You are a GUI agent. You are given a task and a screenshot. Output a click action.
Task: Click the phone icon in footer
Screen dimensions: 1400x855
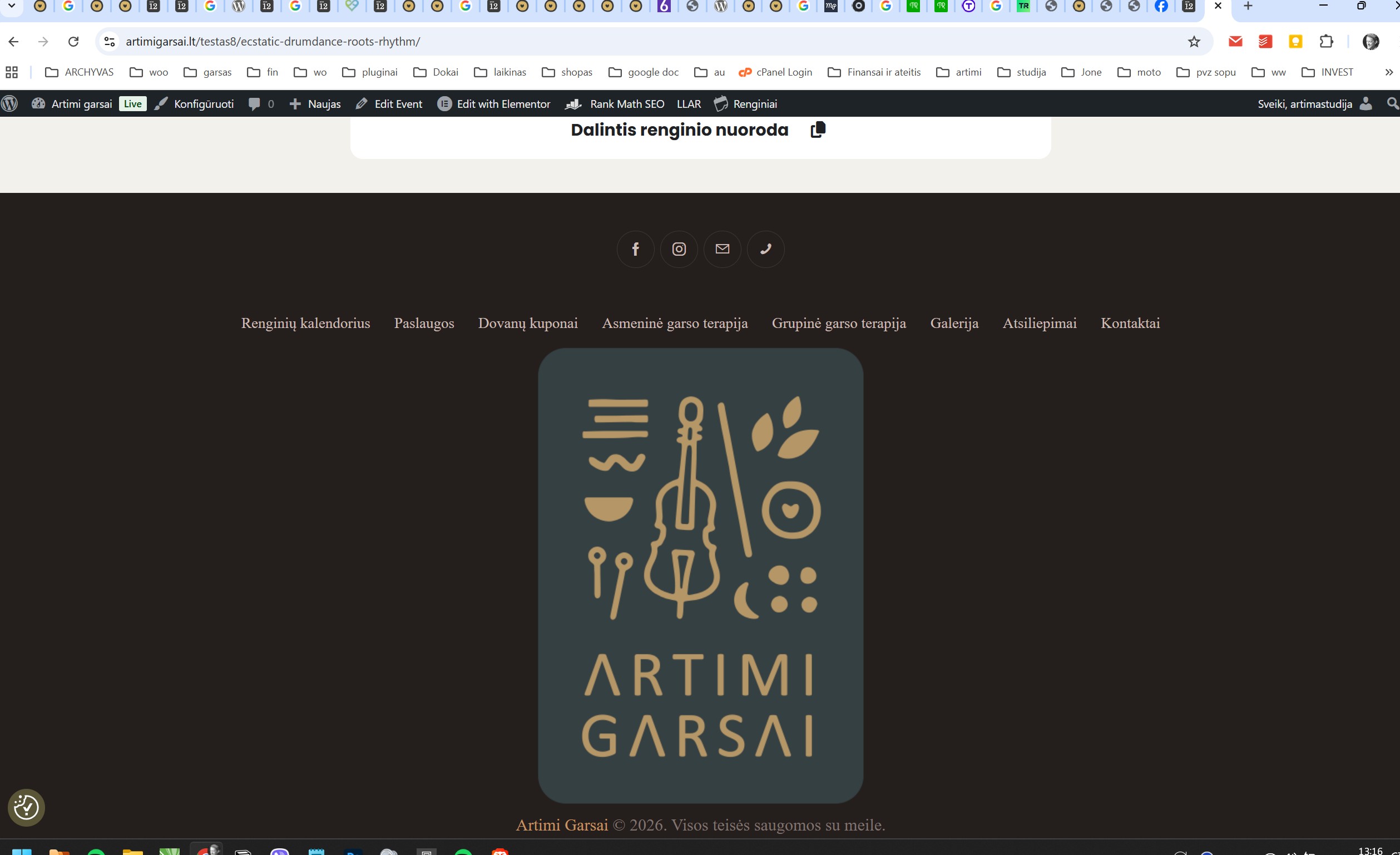coord(765,248)
